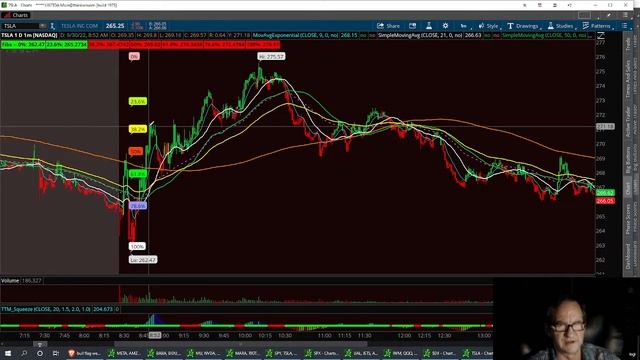The width and height of the screenshot is (640, 360).
Task: Open the Dashboard sidebar tab
Action: click(x=628, y=256)
